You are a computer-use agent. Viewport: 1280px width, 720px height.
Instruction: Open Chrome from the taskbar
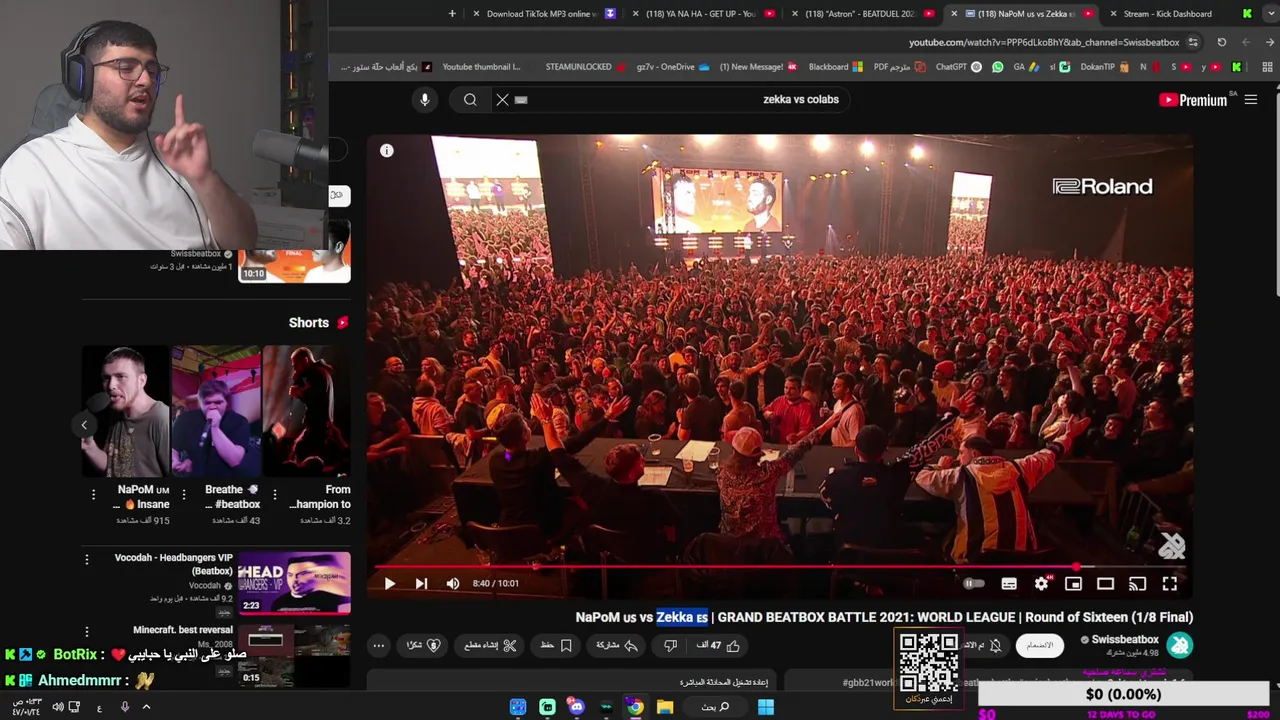click(x=635, y=707)
